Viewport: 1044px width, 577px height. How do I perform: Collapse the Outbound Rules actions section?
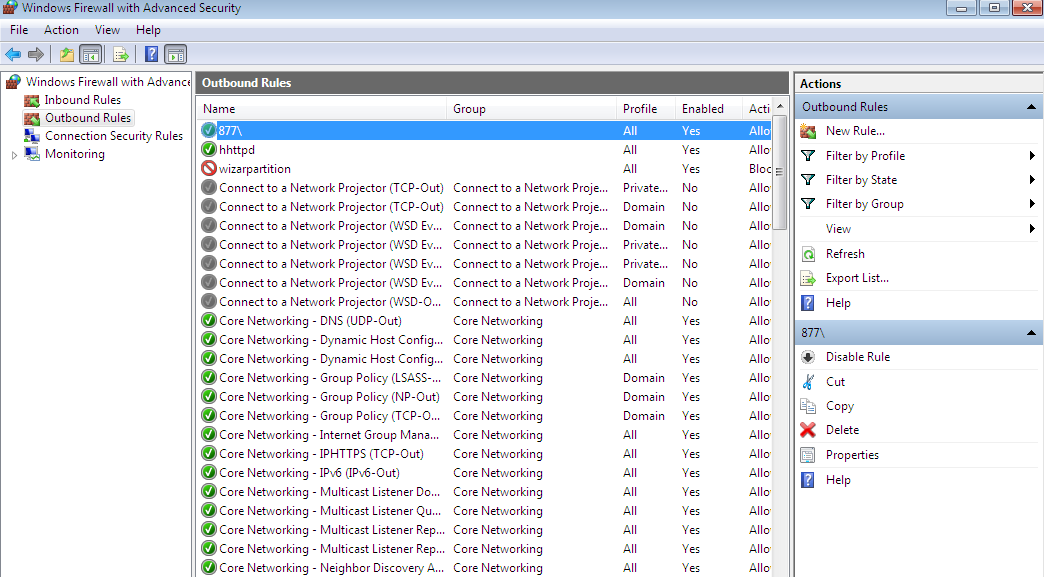1031,107
